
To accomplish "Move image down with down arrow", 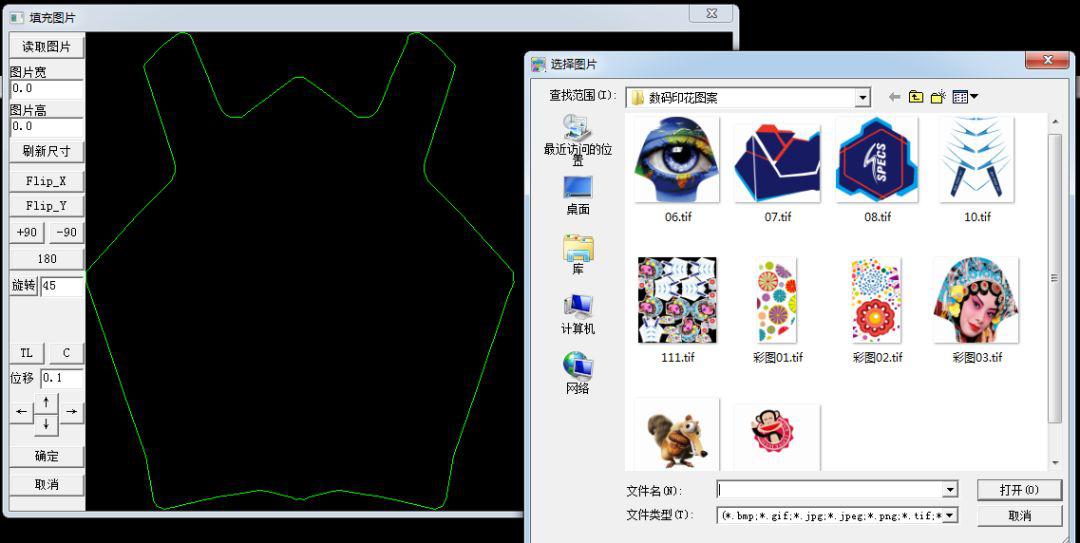I will tap(46, 424).
